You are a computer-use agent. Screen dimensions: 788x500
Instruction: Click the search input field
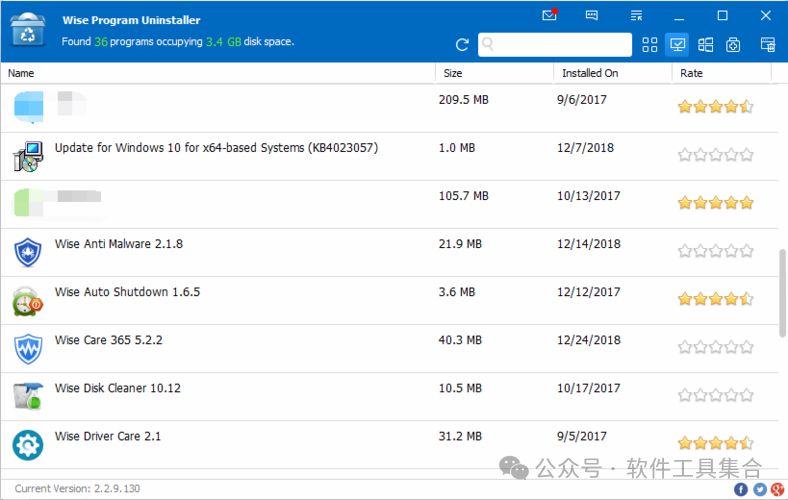click(x=555, y=45)
